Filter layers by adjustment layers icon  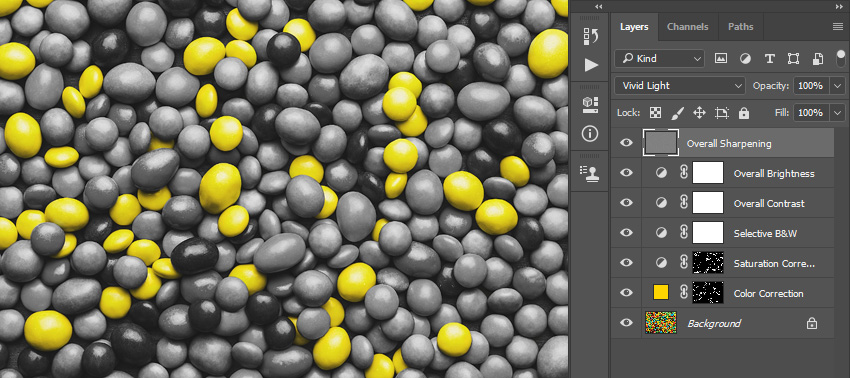(x=745, y=59)
